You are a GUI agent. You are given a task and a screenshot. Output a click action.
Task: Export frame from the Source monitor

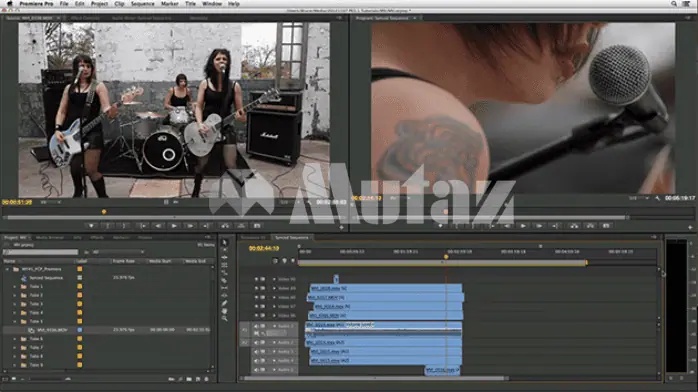click(257, 226)
